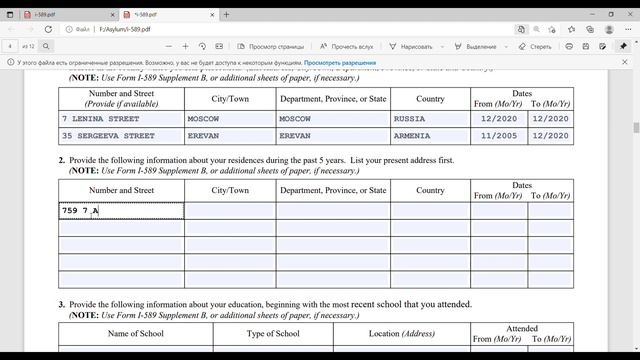
Task: Edit the 11/2005 From date field
Action: click(x=499, y=136)
